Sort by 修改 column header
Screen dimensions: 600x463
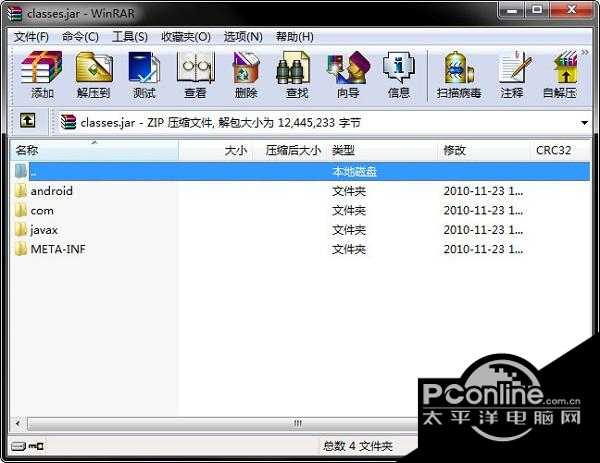click(x=483, y=150)
